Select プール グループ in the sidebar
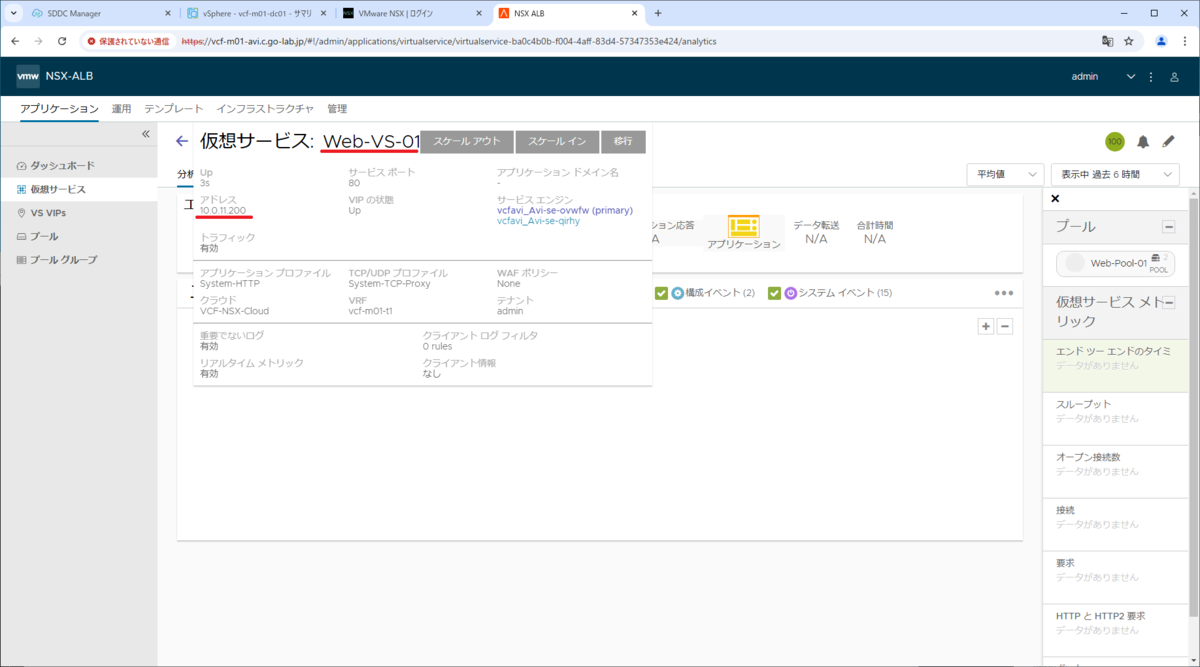This screenshot has width=1200, height=667. pos(78,260)
